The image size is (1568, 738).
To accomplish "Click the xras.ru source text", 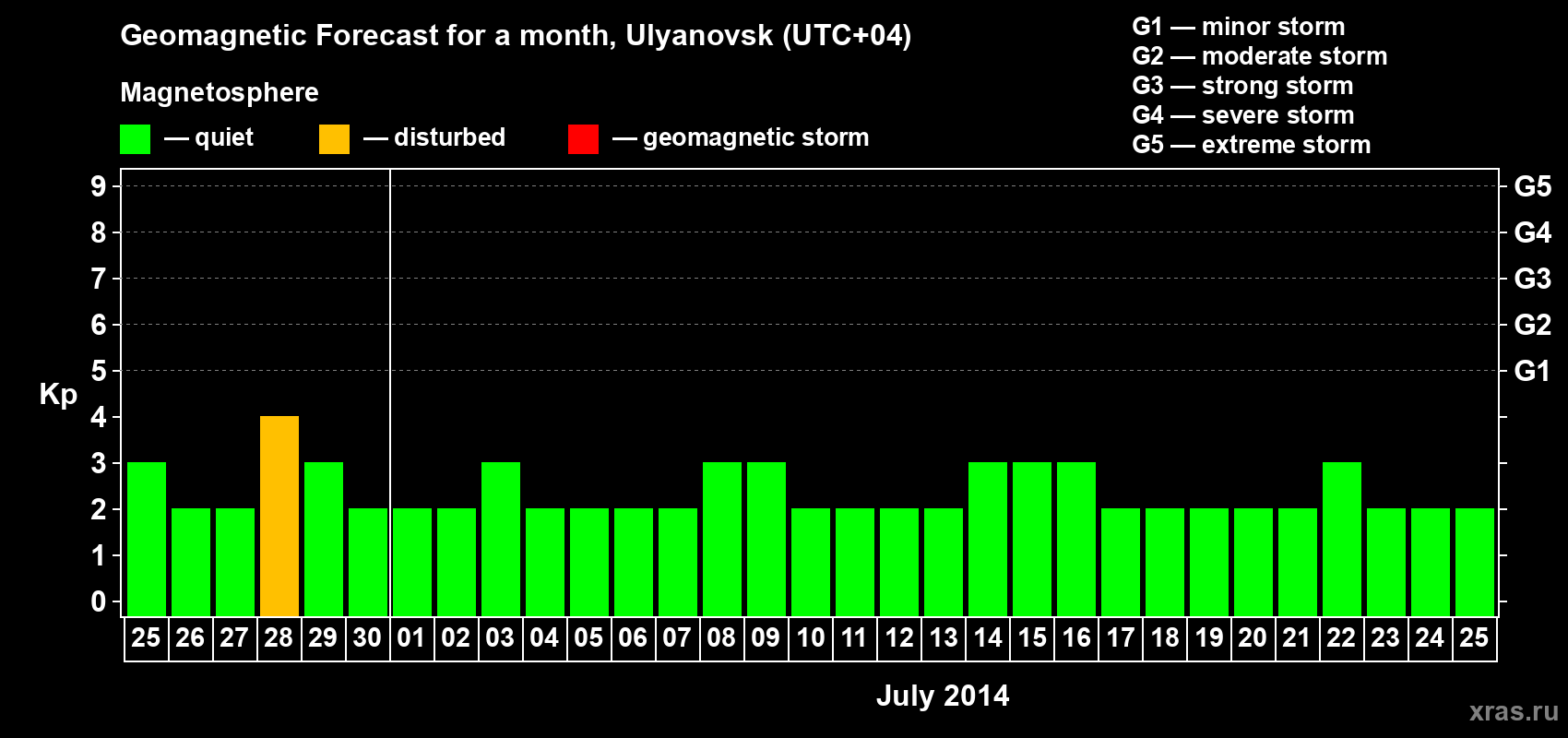I will pyautogui.click(x=1514, y=710).
